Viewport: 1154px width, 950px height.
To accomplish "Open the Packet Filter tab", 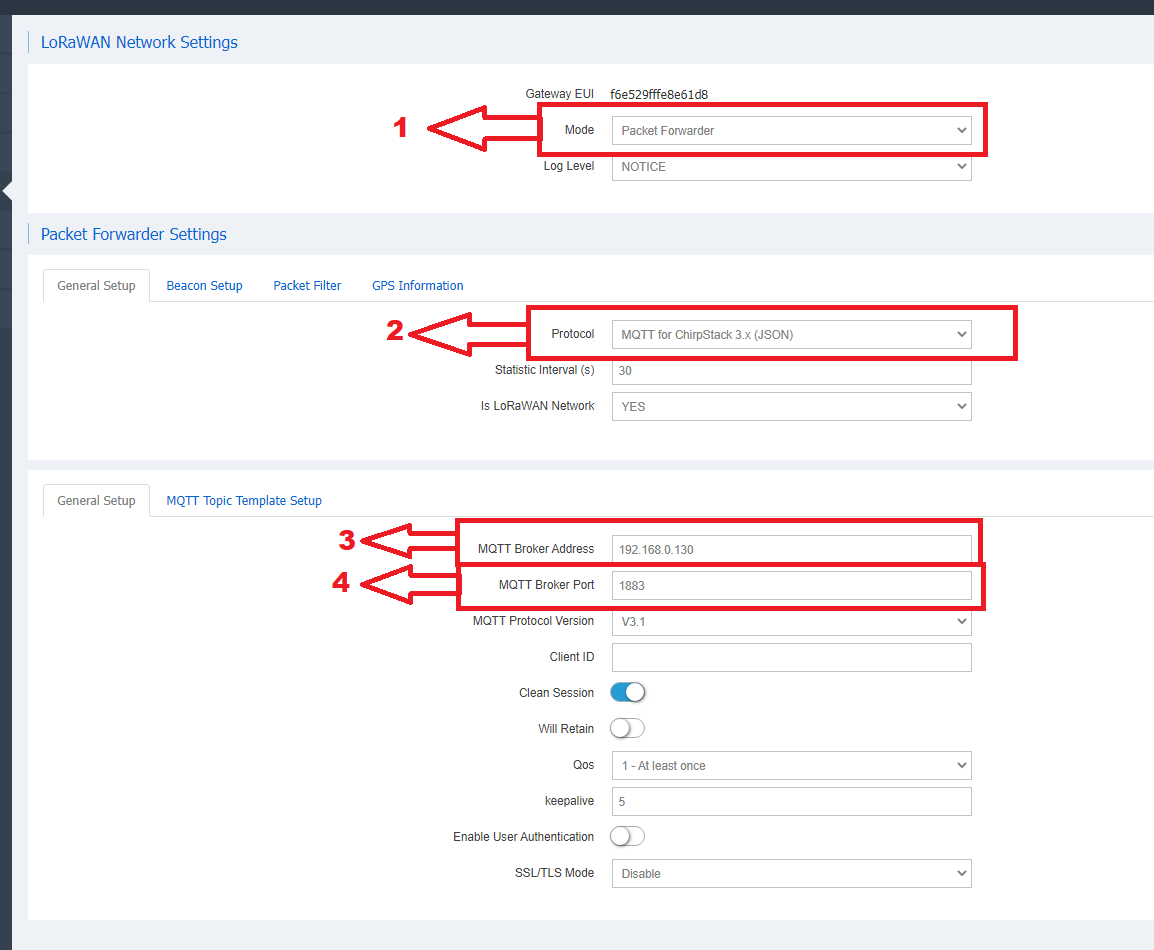I will (x=307, y=286).
